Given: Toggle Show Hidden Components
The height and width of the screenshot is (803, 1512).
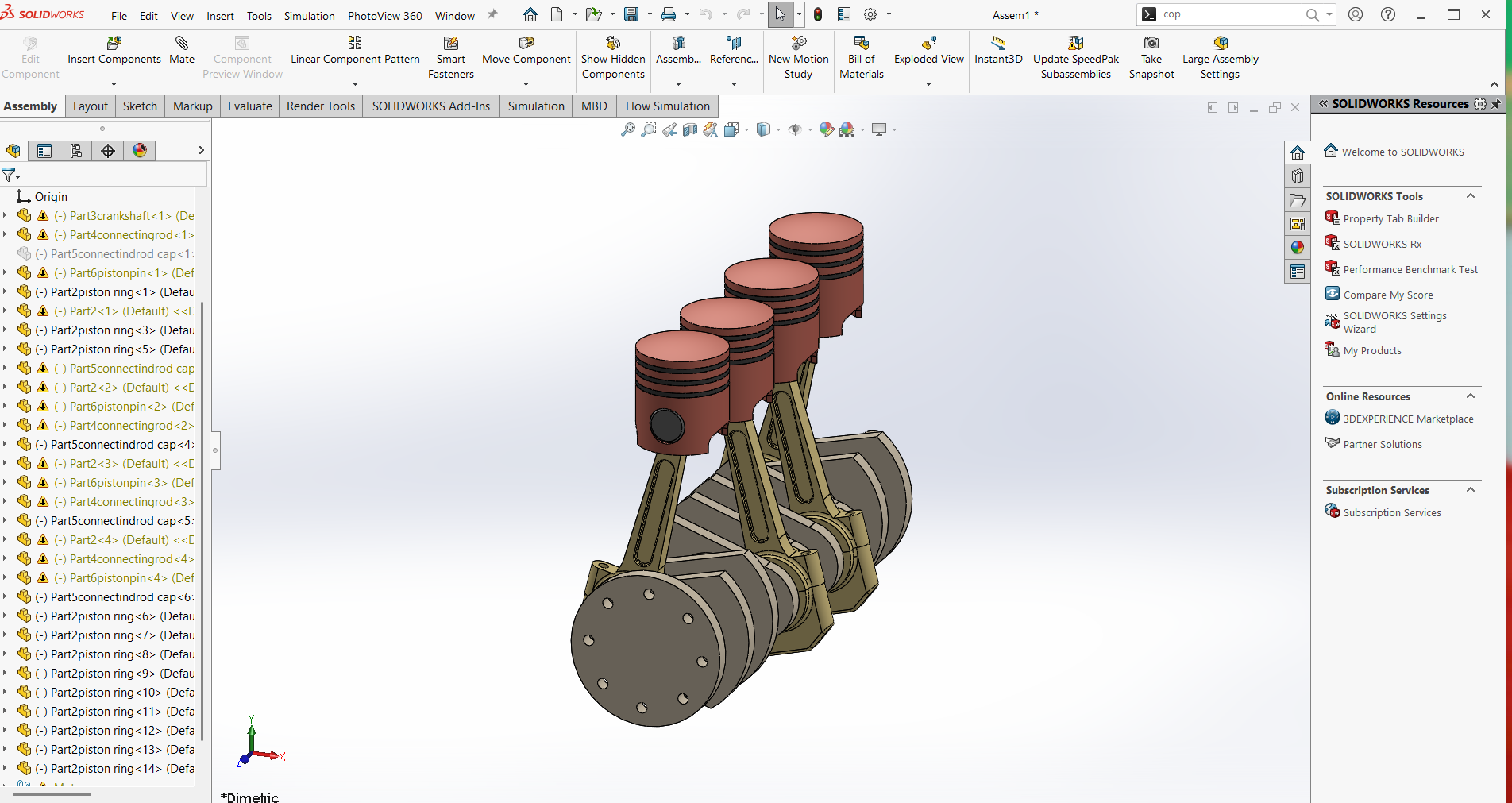Looking at the screenshot, I should [613, 57].
